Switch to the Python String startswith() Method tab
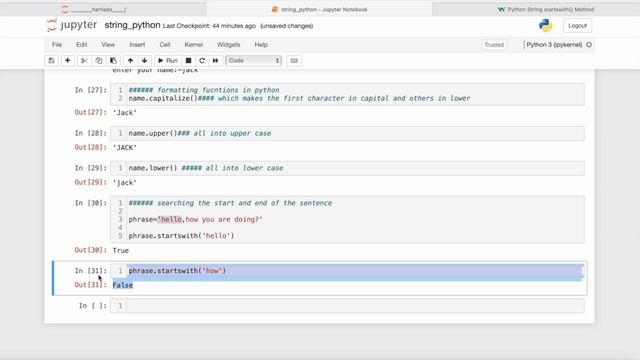640x360 pixels. [545, 9]
